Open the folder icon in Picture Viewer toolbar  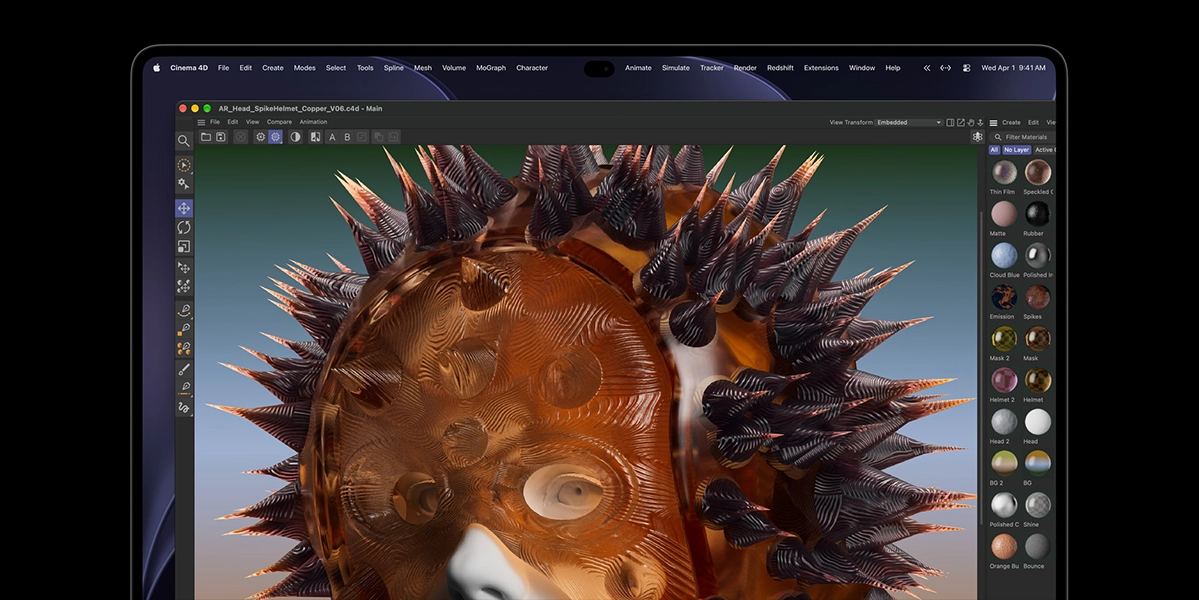[x=206, y=137]
